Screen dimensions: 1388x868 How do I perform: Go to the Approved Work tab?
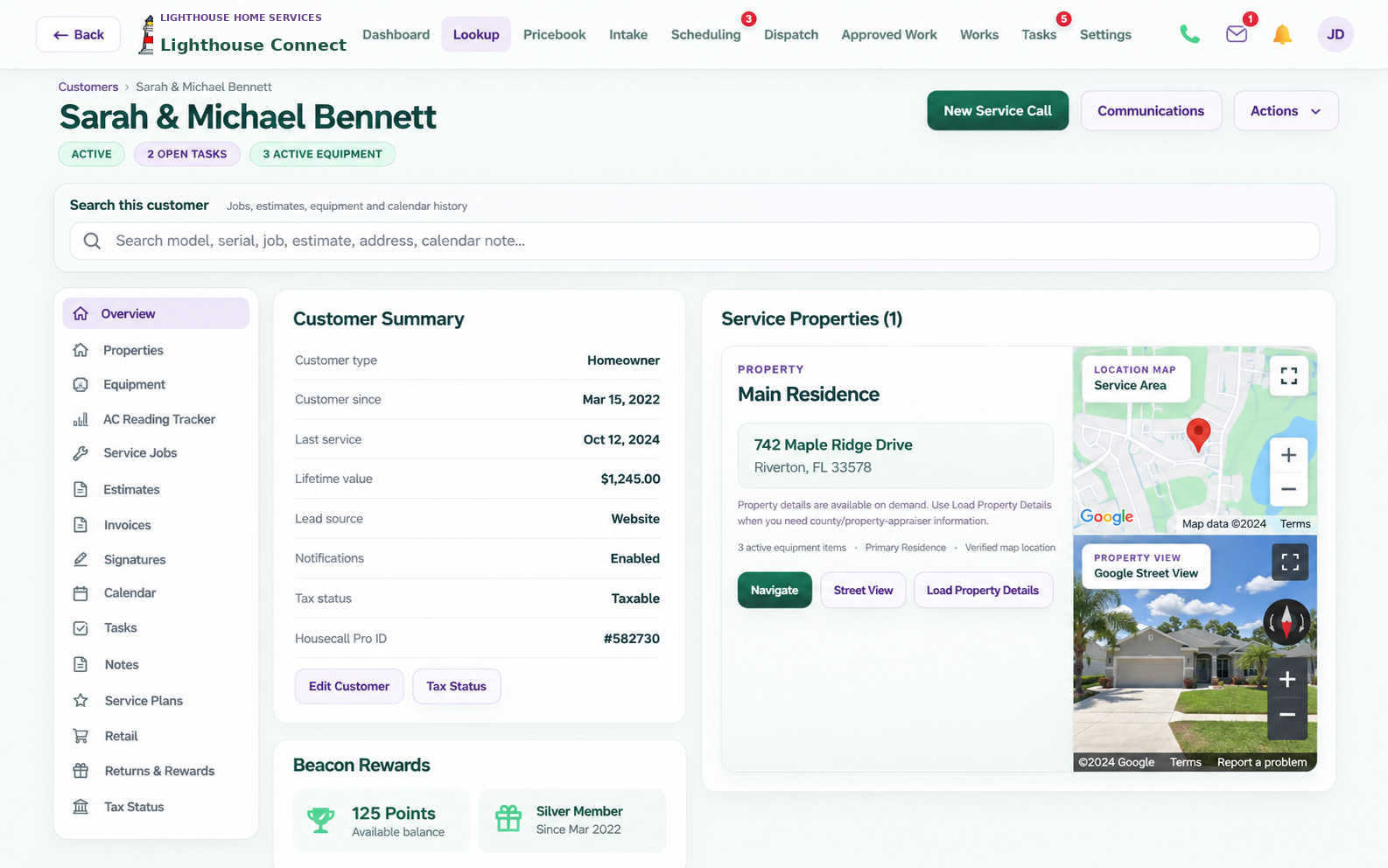pyautogui.click(x=889, y=34)
